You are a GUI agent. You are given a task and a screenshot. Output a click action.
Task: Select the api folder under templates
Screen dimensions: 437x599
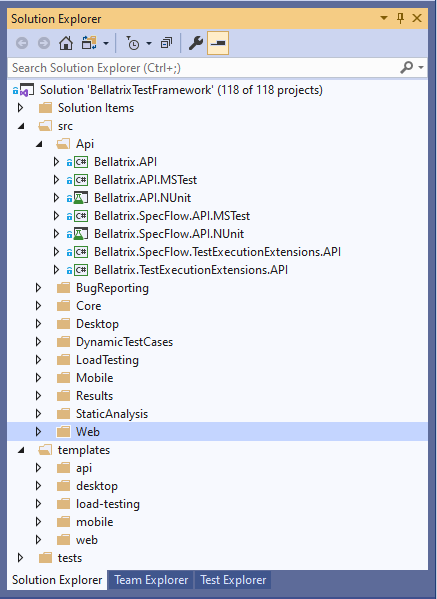pyautogui.click(x=84, y=468)
